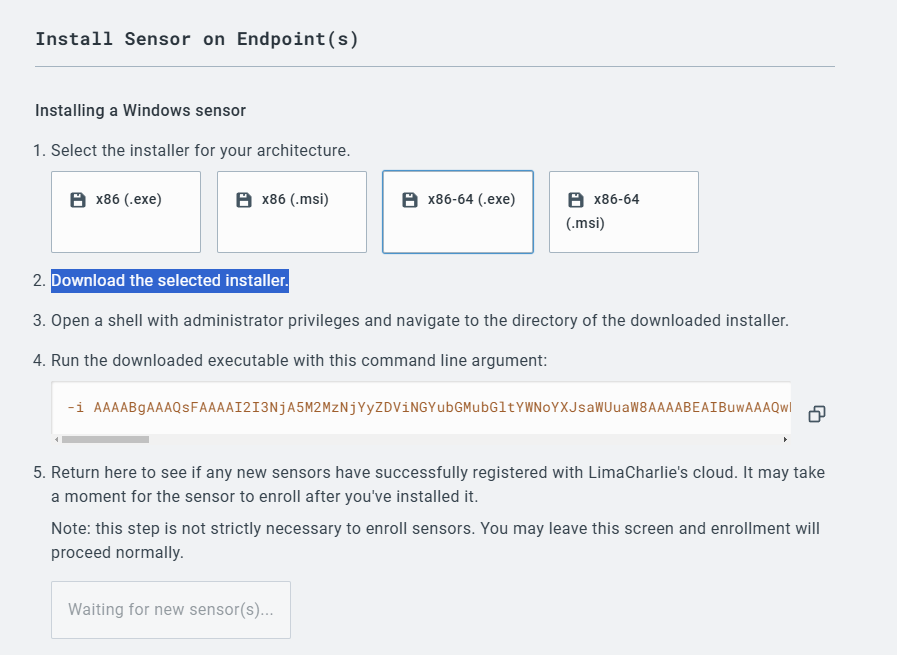Click the floppy disk icon beside x86 (.msi)
The width and height of the screenshot is (897, 655).
click(x=244, y=200)
